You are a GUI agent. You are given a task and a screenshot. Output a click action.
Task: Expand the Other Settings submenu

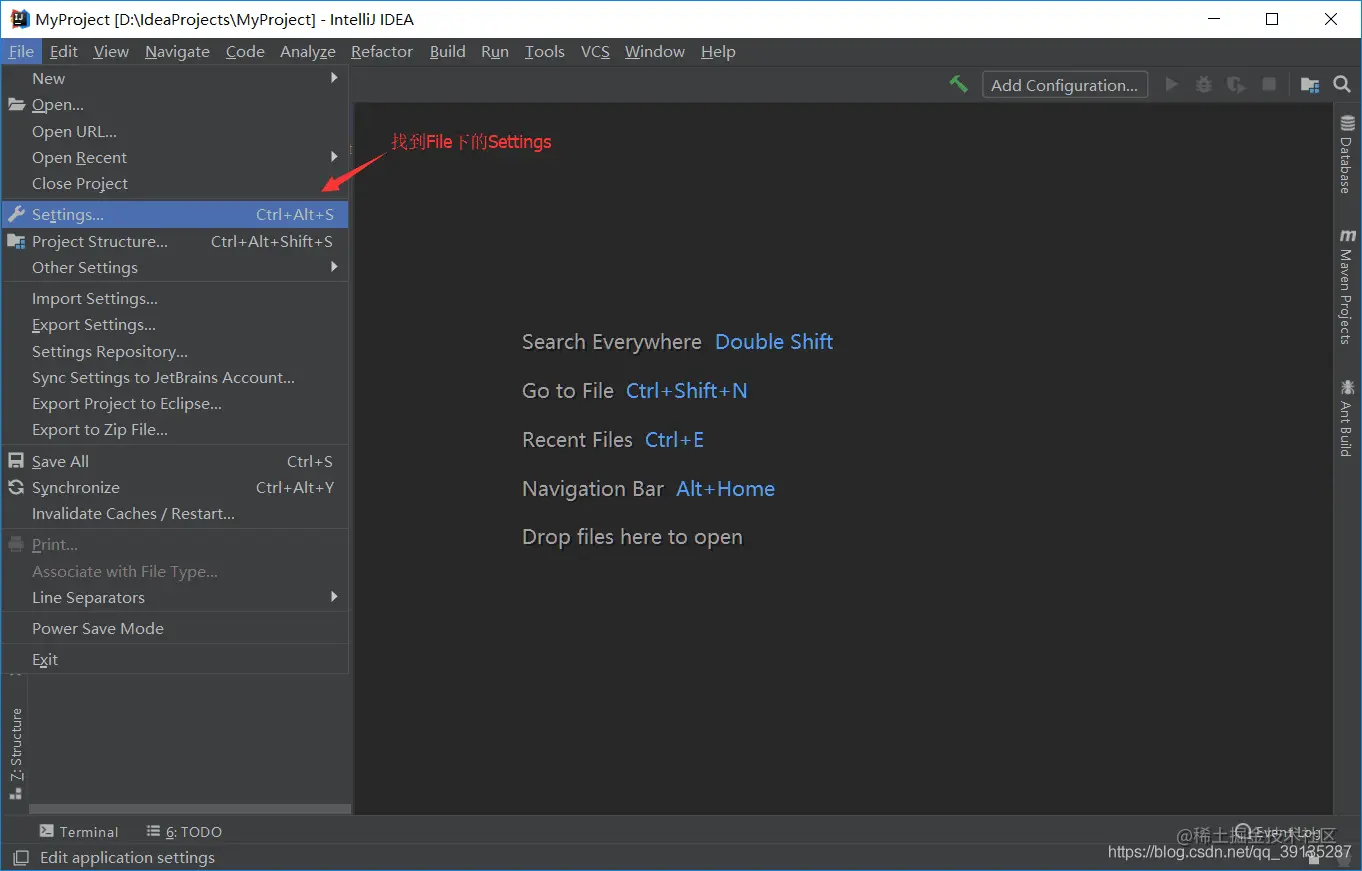(334, 267)
